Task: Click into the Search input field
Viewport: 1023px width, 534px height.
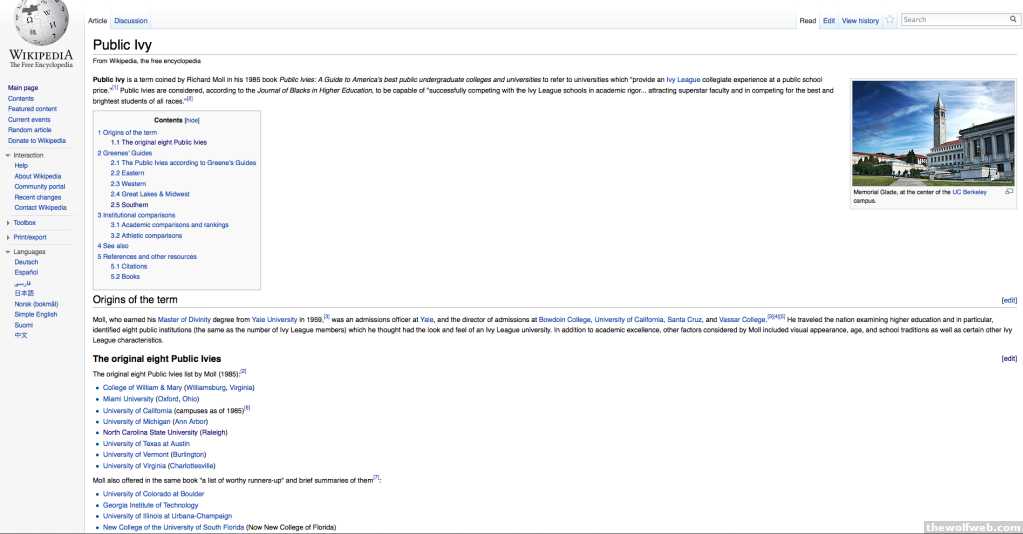Action: pos(953,19)
